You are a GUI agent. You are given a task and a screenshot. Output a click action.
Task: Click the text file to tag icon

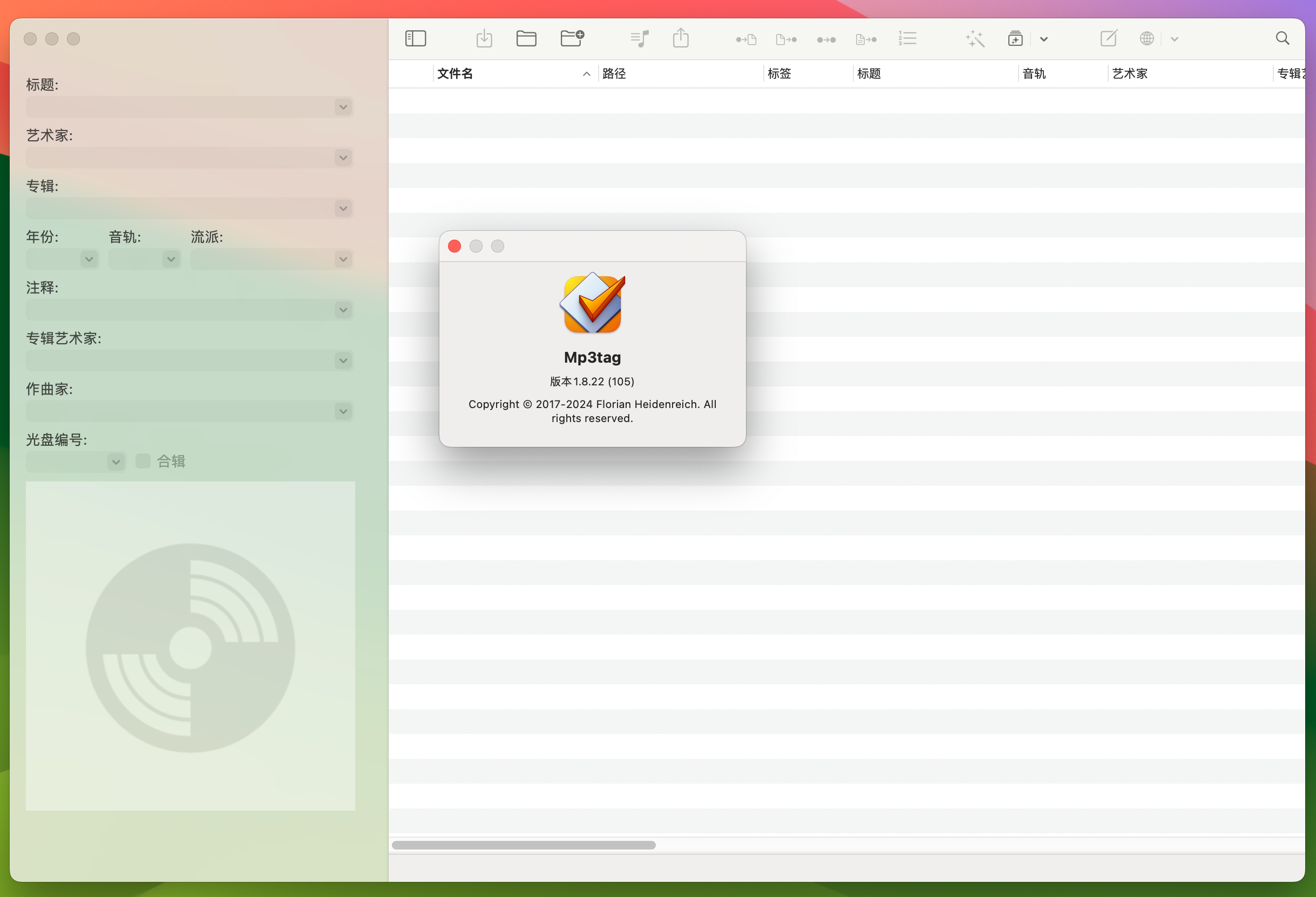pos(866,39)
